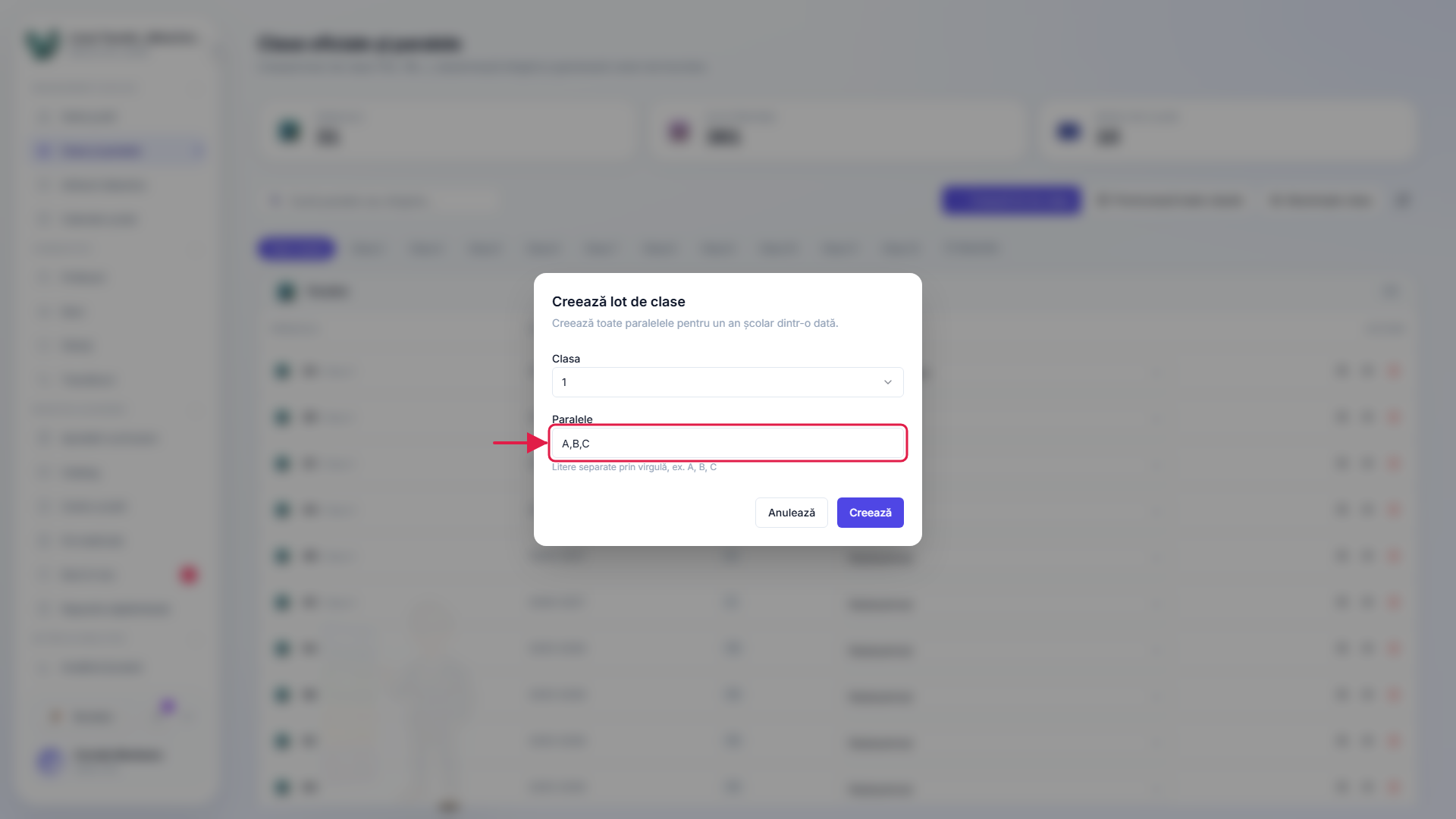Click the blurred app logo in sidebar header
Screen dimensions: 1456x819
point(42,44)
